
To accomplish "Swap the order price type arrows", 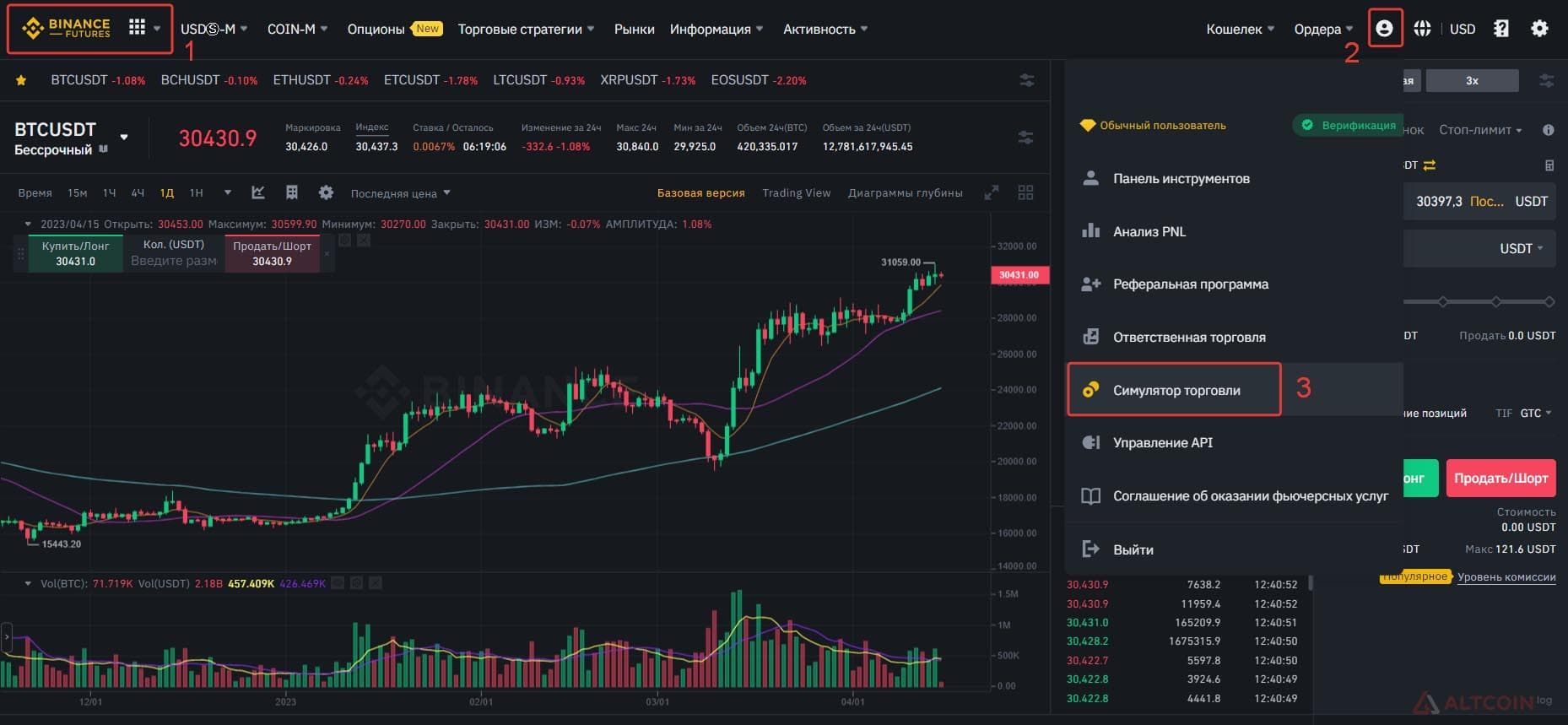I will (1429, 165).
